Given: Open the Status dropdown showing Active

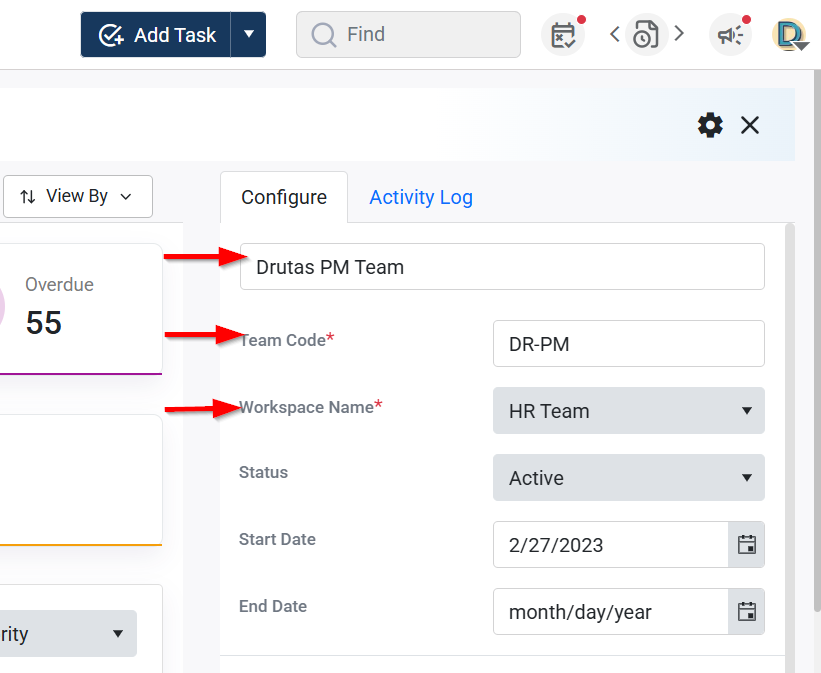Looking at the screenshot, I should [x=628, y=478].
